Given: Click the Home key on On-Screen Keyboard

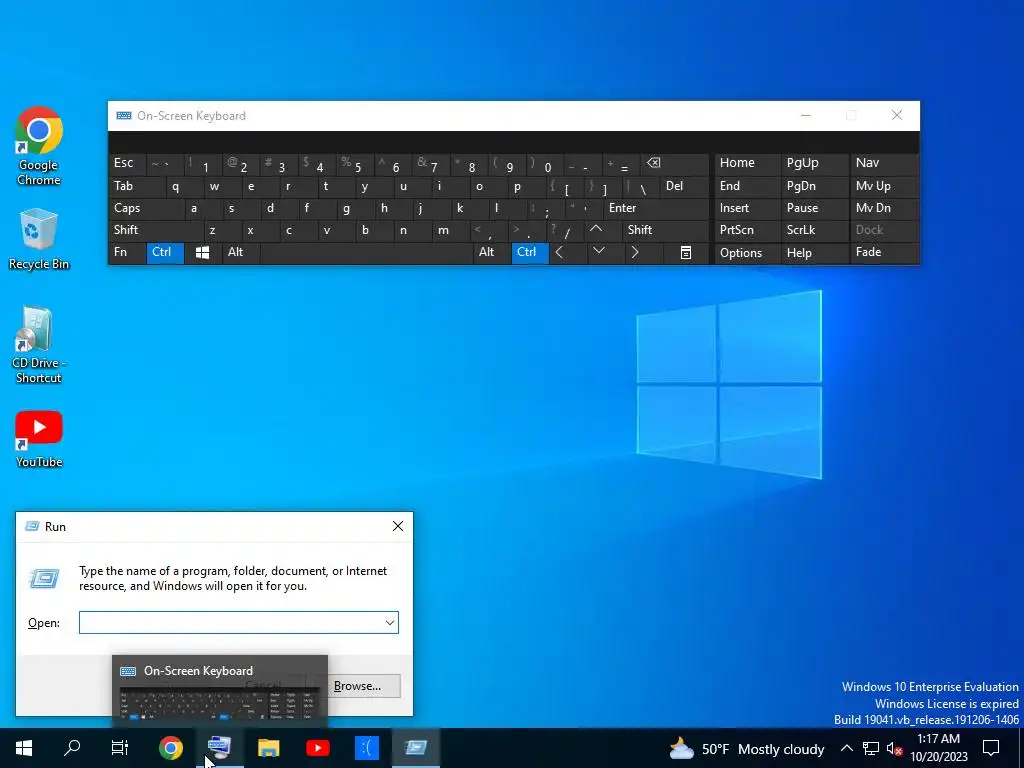Looking at the screenshot, I should point(748,163).
